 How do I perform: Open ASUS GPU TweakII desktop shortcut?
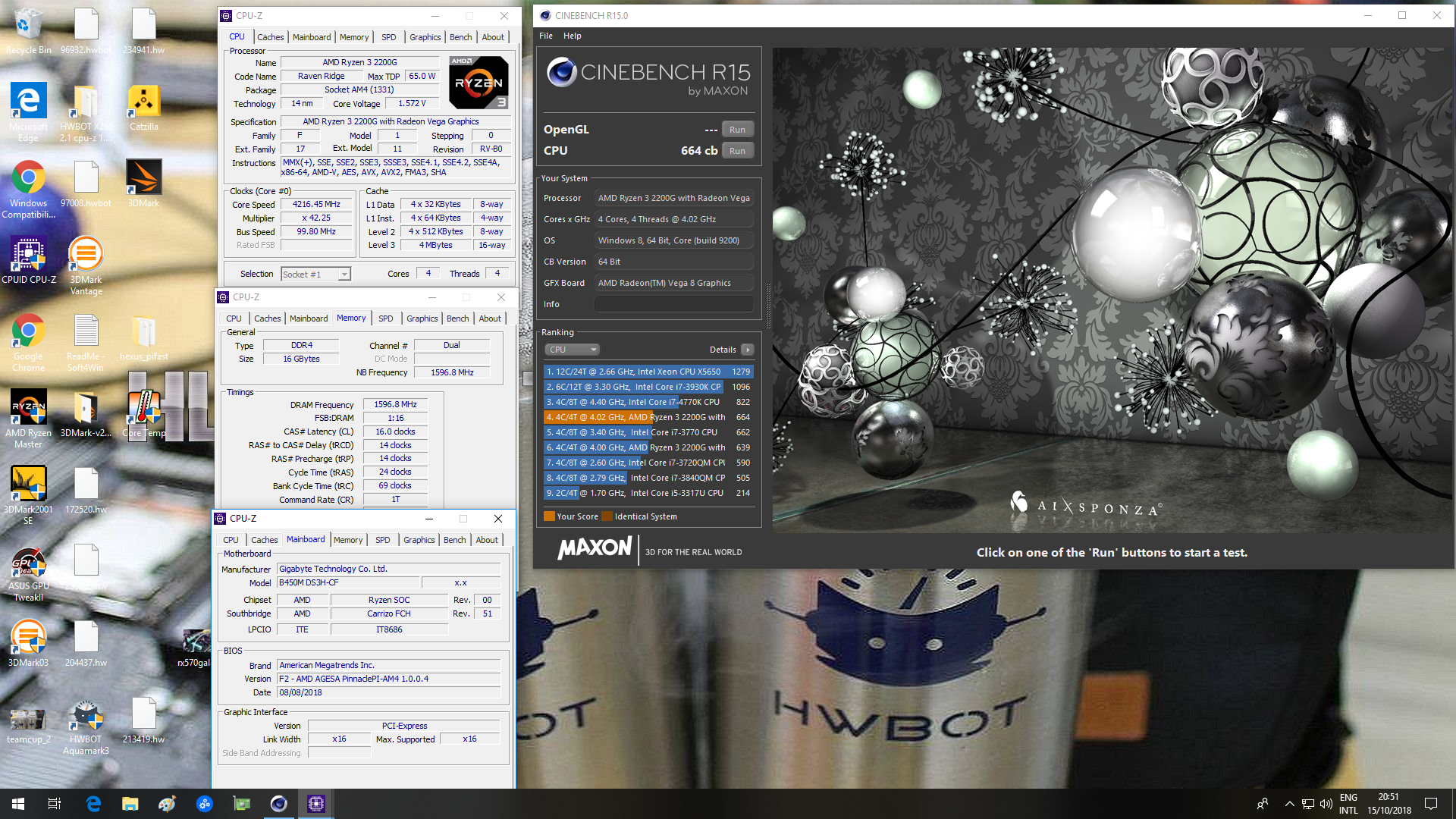(x=28, y=573)
